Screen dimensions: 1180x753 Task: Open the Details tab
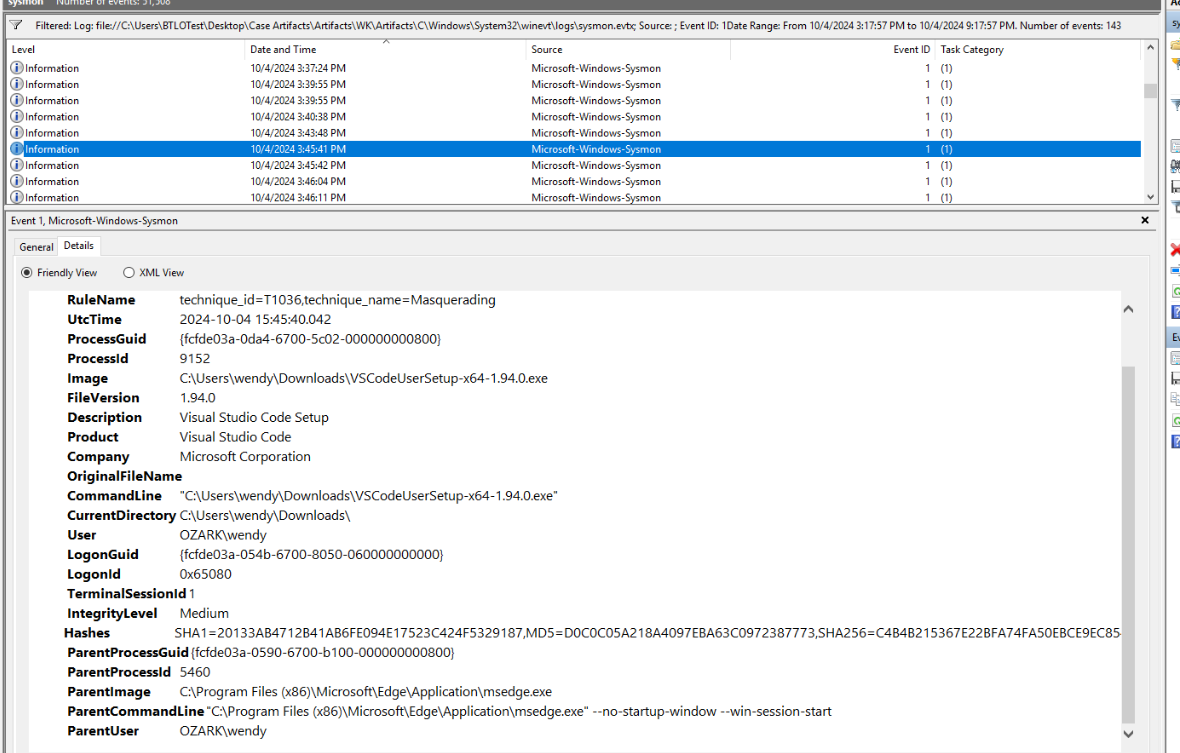(x=78, y=246)
